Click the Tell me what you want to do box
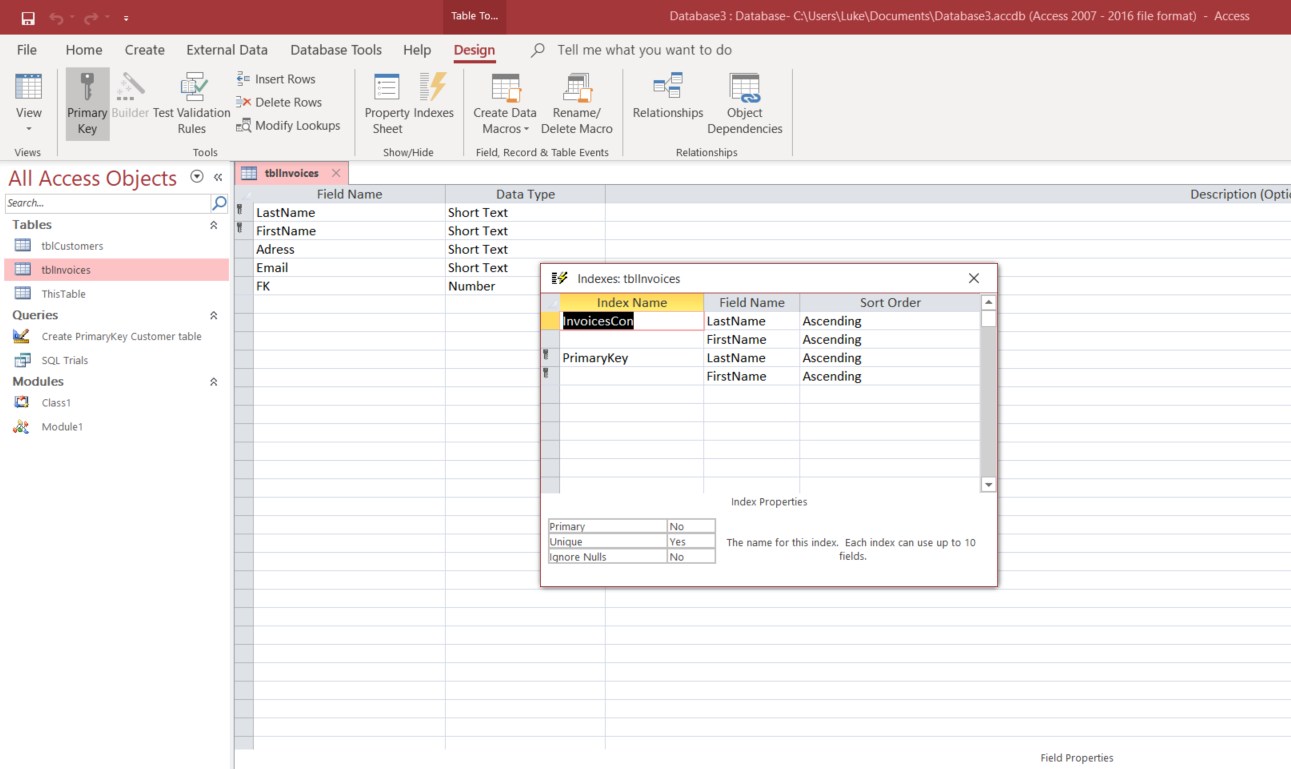Screen dimensions: 1291x769 [644, 50]
